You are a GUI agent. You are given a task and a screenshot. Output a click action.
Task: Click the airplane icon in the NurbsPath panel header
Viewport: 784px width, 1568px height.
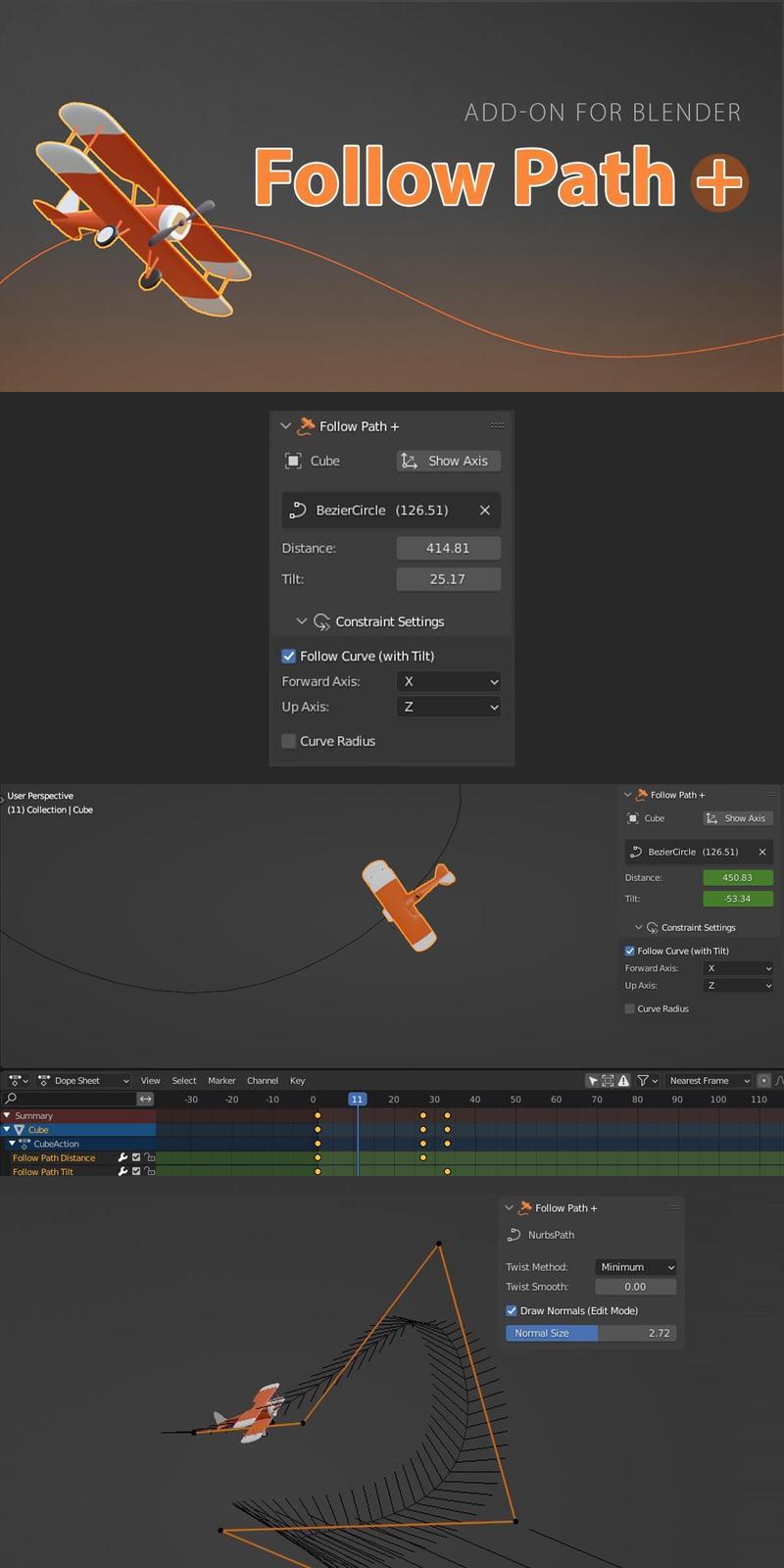(525, 1207)
